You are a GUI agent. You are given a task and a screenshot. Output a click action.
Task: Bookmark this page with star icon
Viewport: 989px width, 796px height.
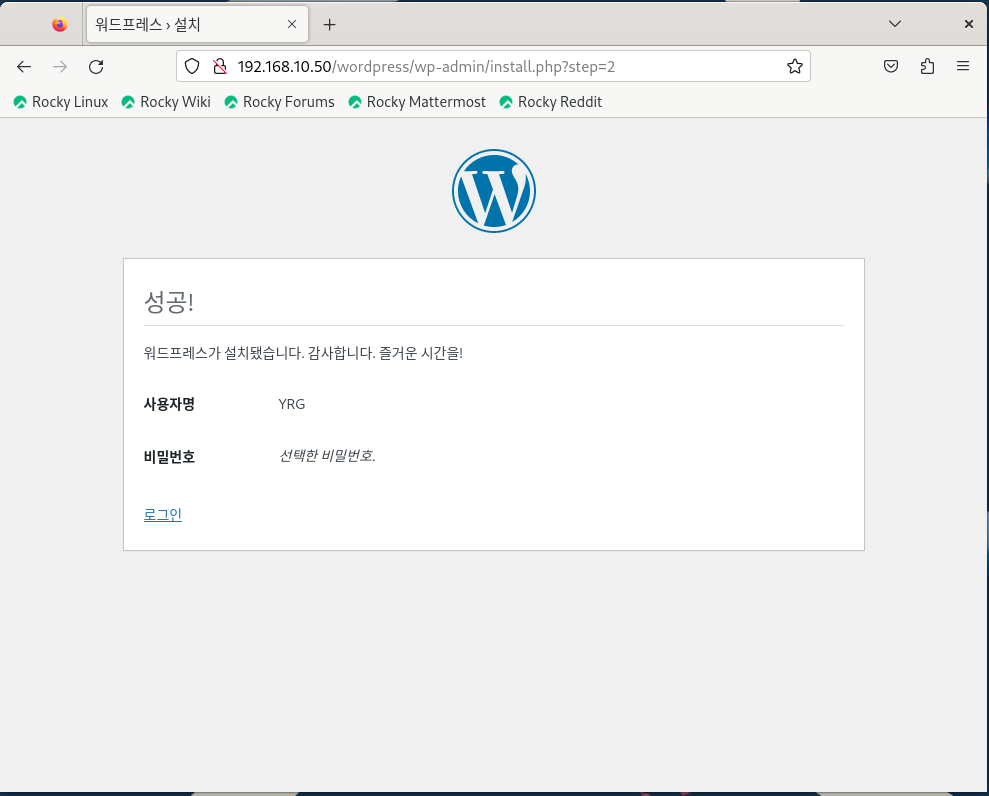tap(795, 66)
